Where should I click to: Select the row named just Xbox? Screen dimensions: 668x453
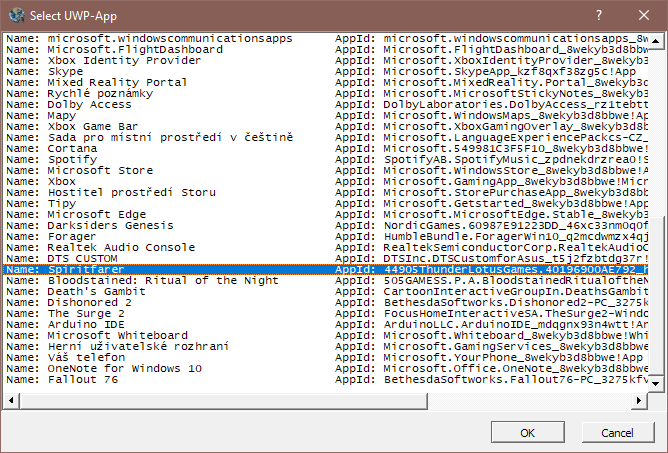(x=325, y=182)
